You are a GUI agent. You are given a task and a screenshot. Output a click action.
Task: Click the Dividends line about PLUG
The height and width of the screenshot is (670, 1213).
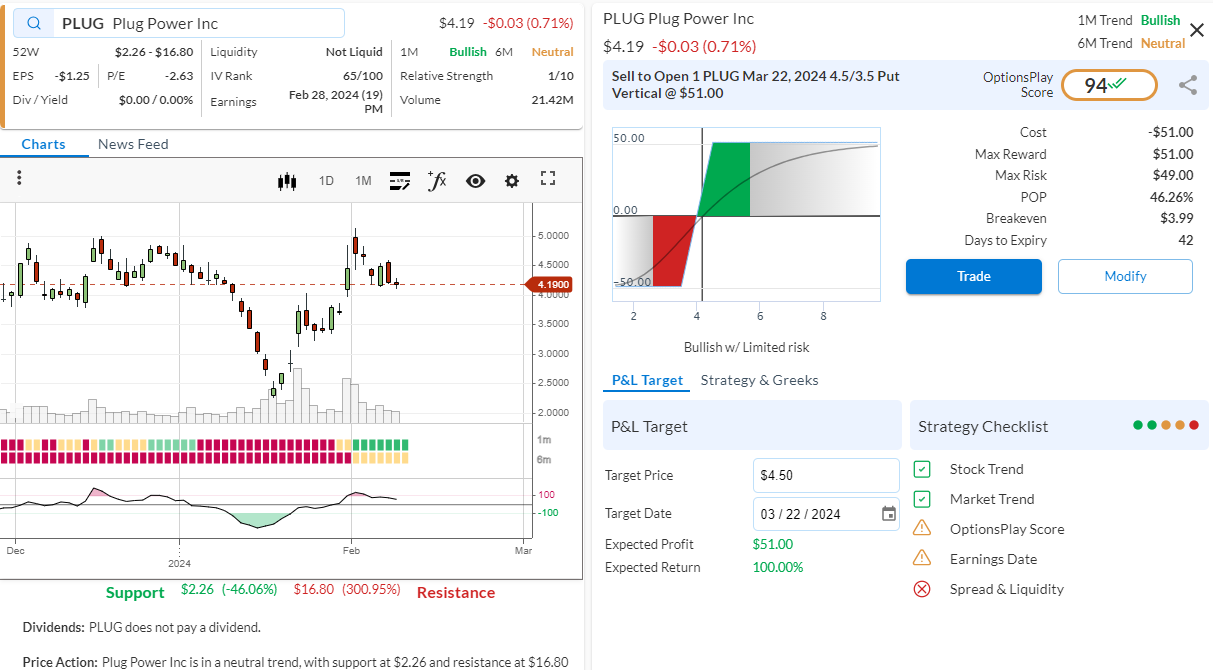pos(142,627)
